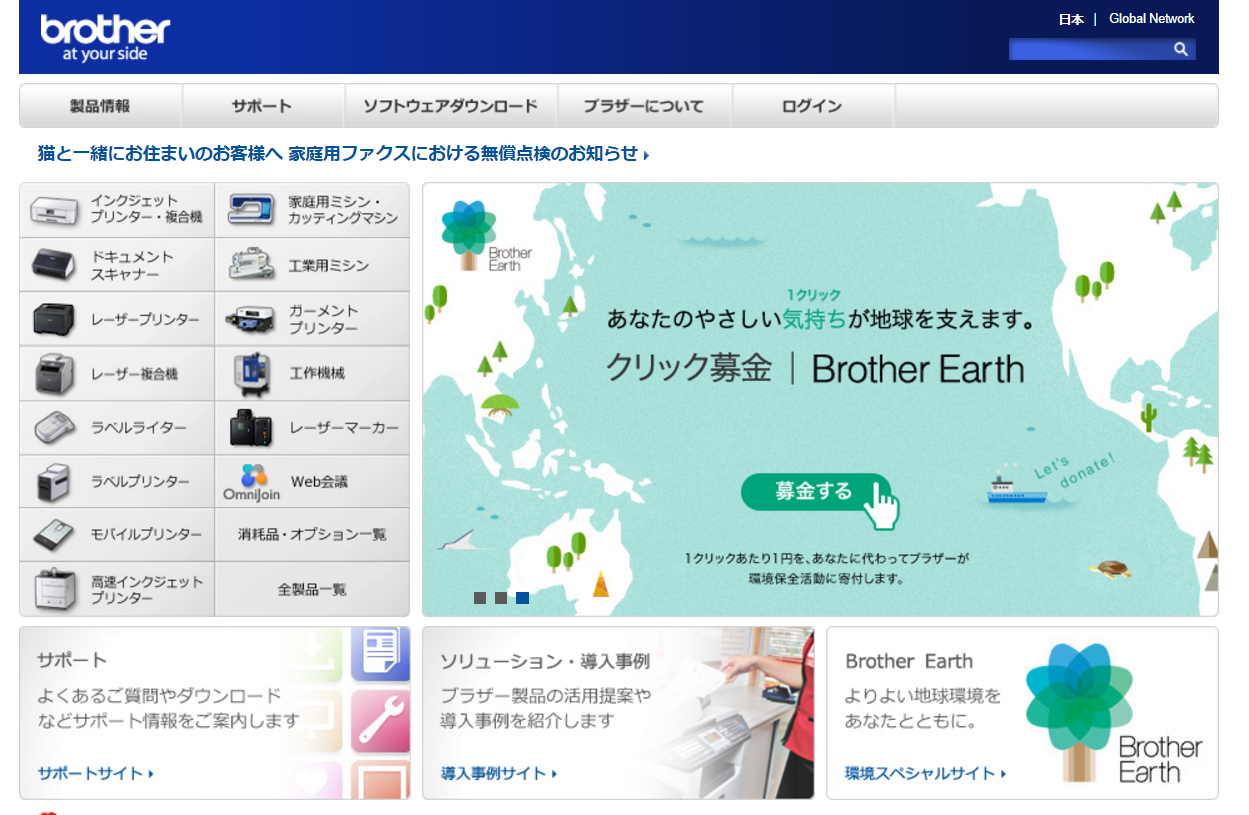The image size is (1249, 815).
Task: Select third blue carousel indicator
Action: tap(523, 598)
